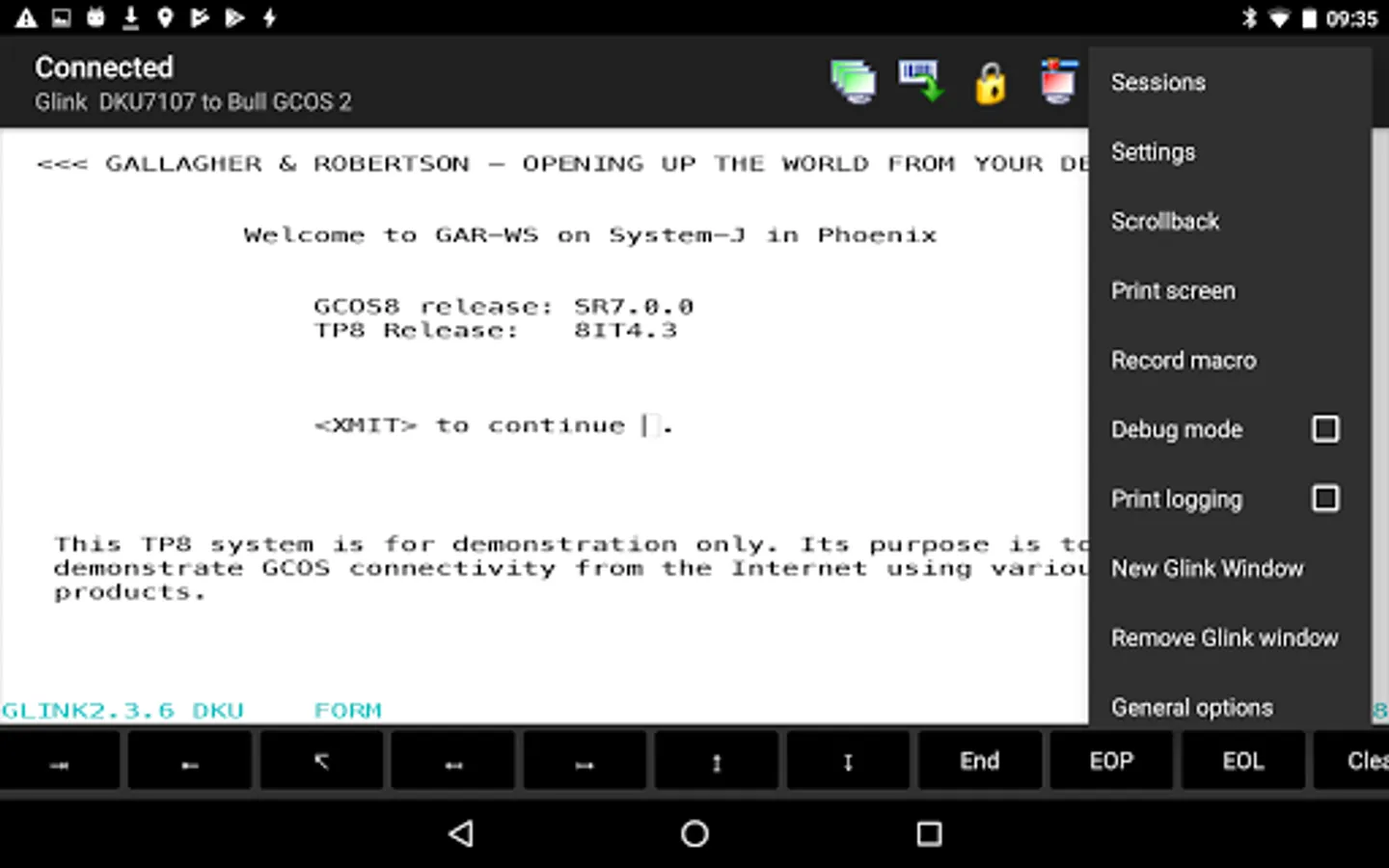Tap the left arrow key in key bar
Viewport: 1389px width, 868px height.
coord(453,762)
